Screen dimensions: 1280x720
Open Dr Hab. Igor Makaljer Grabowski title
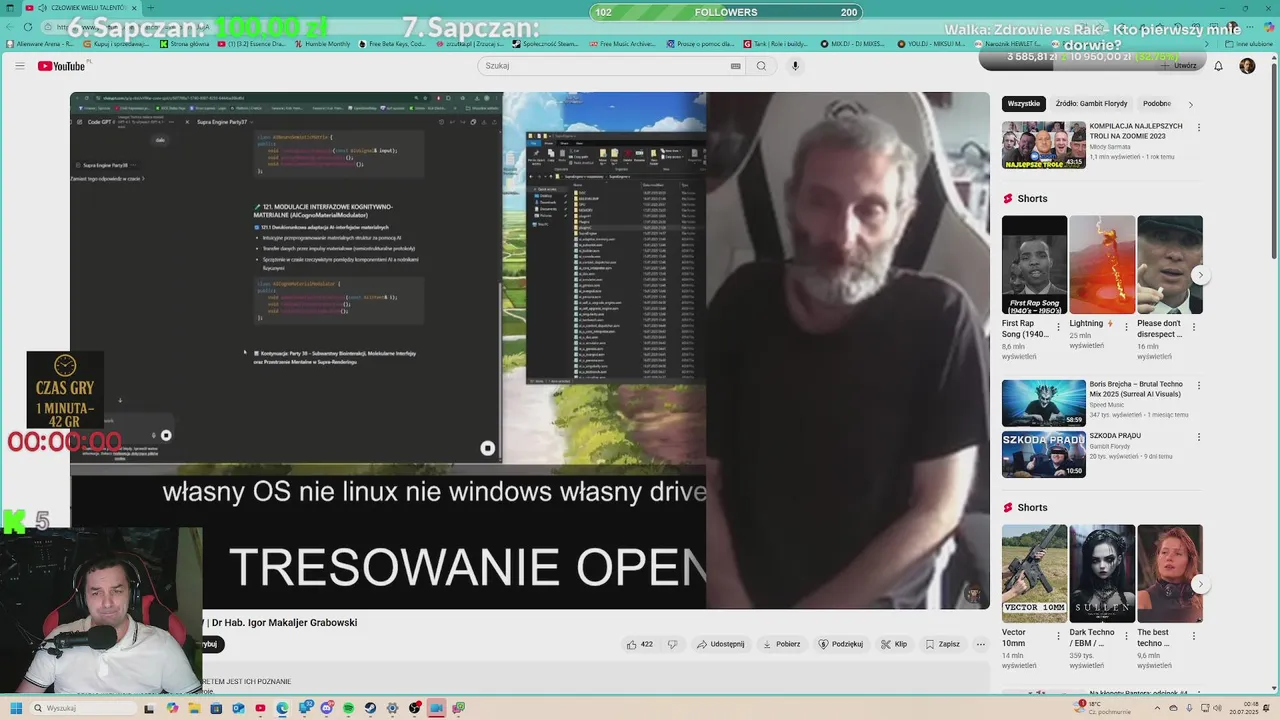pyautogui.click(x=284, y=623)
